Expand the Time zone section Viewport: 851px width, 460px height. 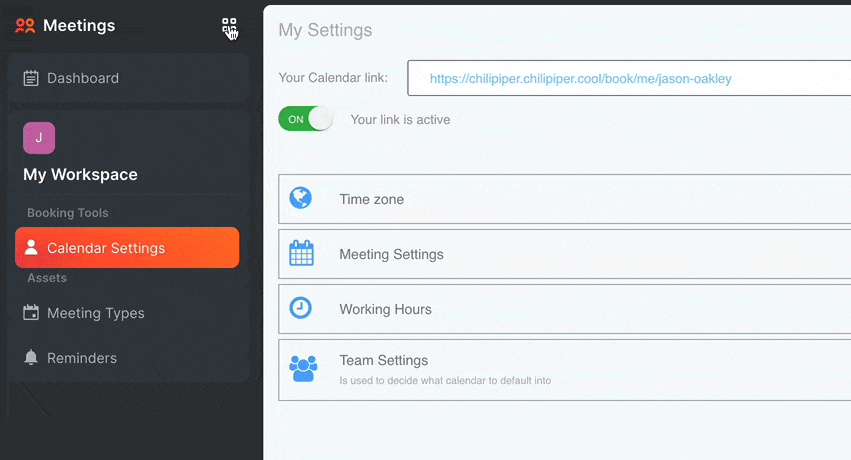(564, 199)
